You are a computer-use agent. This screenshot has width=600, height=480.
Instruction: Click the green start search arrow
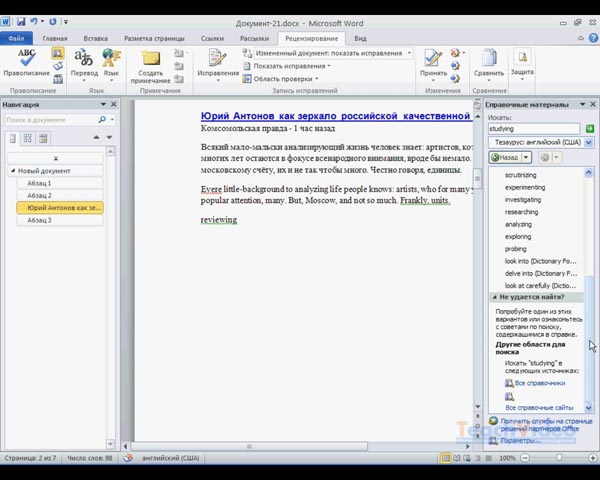tap(590, 129)
